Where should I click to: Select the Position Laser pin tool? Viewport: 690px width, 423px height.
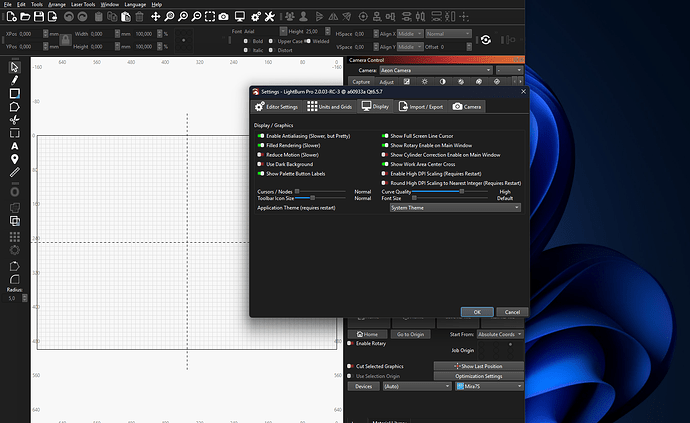(x=15, y=158)
